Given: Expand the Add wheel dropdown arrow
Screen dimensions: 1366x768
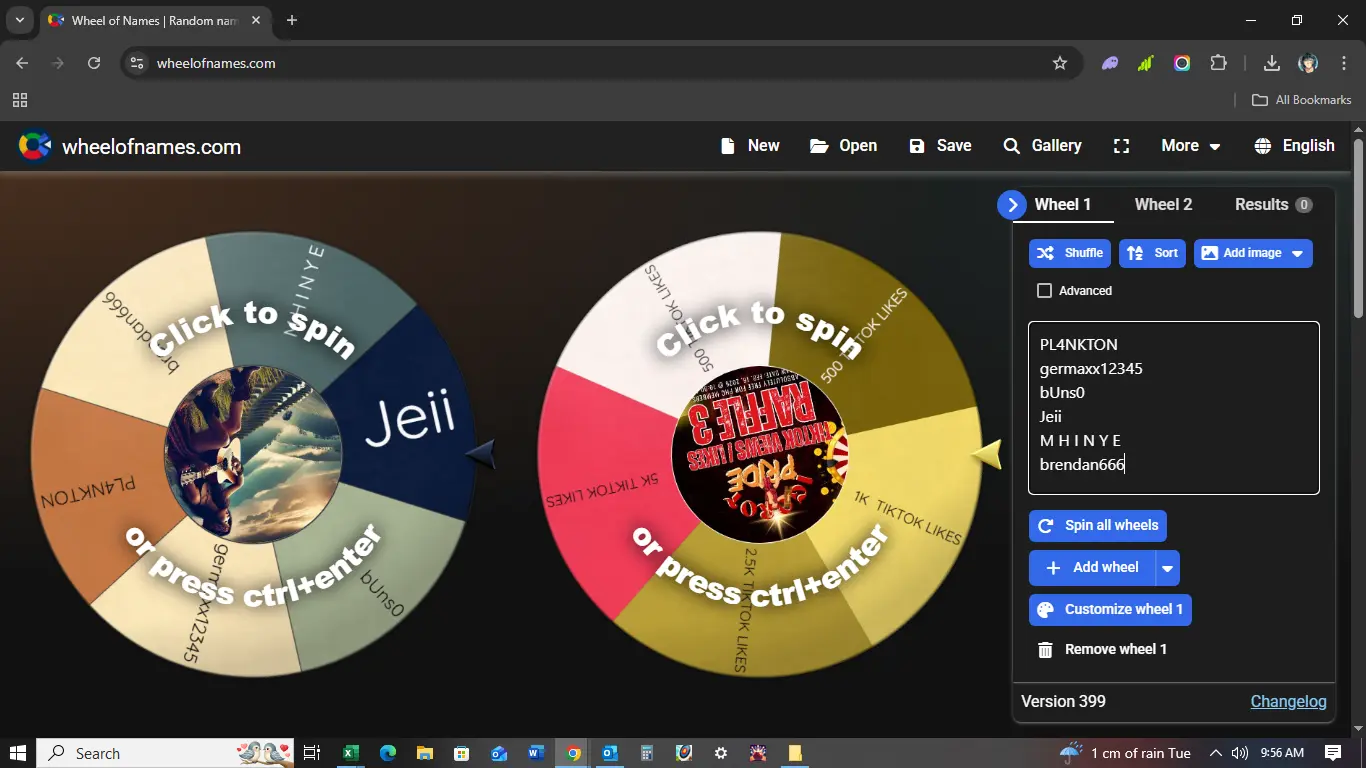Looking at the screenshot, I should 1168,568.
